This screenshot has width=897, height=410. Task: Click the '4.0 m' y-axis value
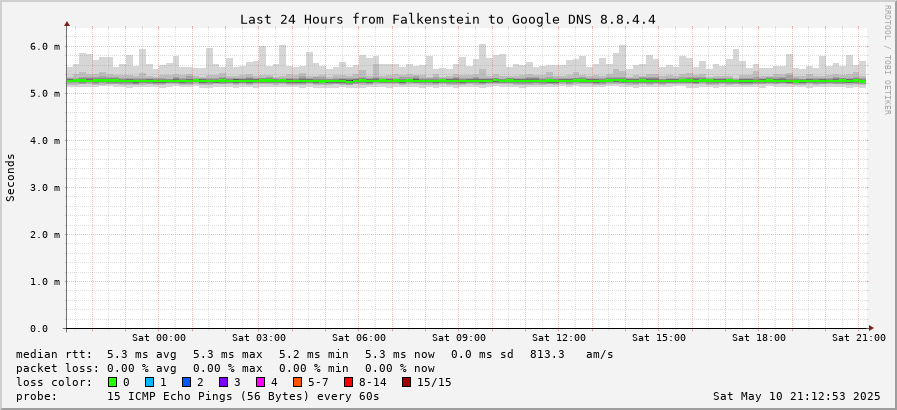coord(45,140)
